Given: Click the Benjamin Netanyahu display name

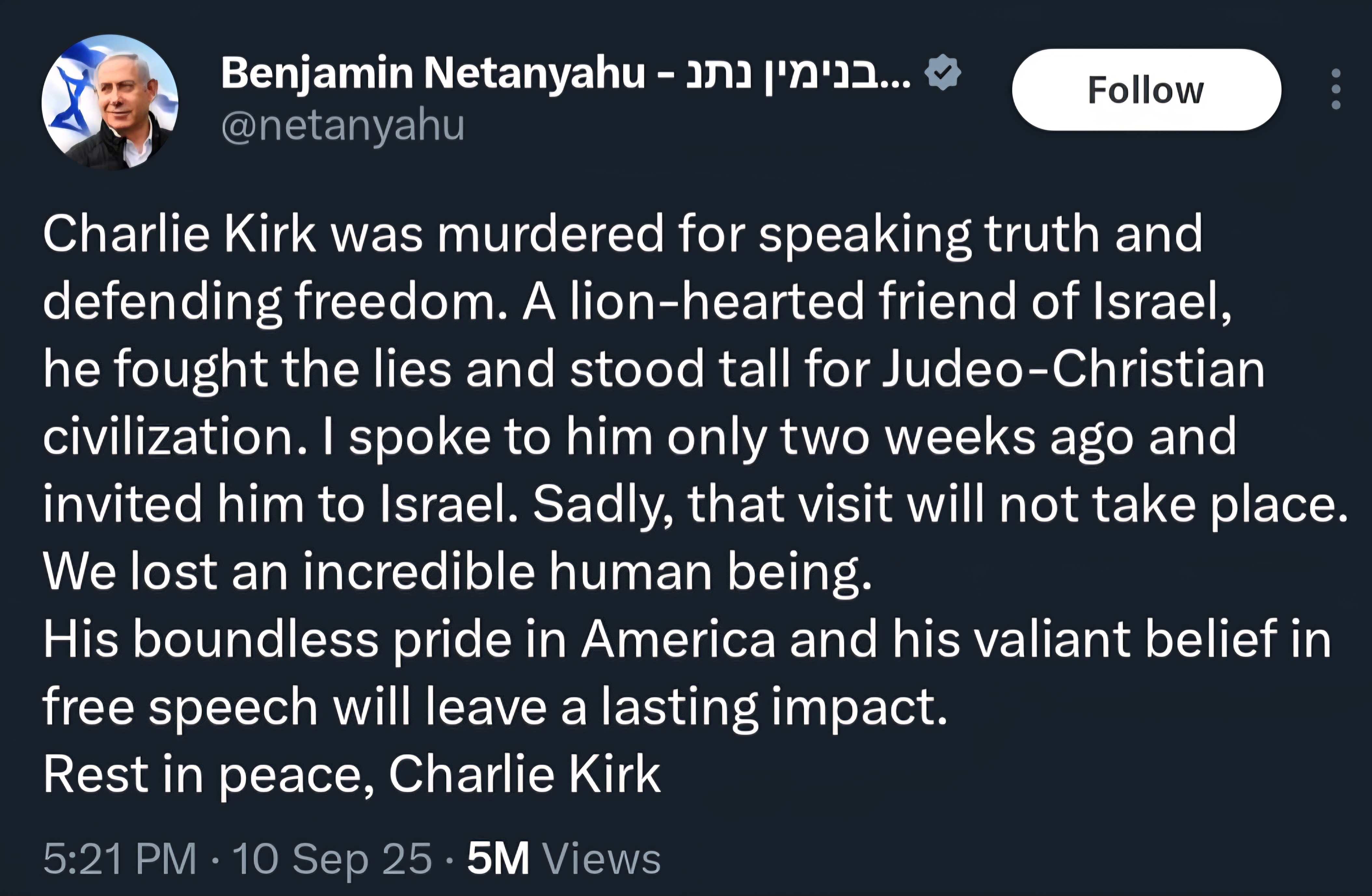Looking at the screenshot, I should pos(432,74).
